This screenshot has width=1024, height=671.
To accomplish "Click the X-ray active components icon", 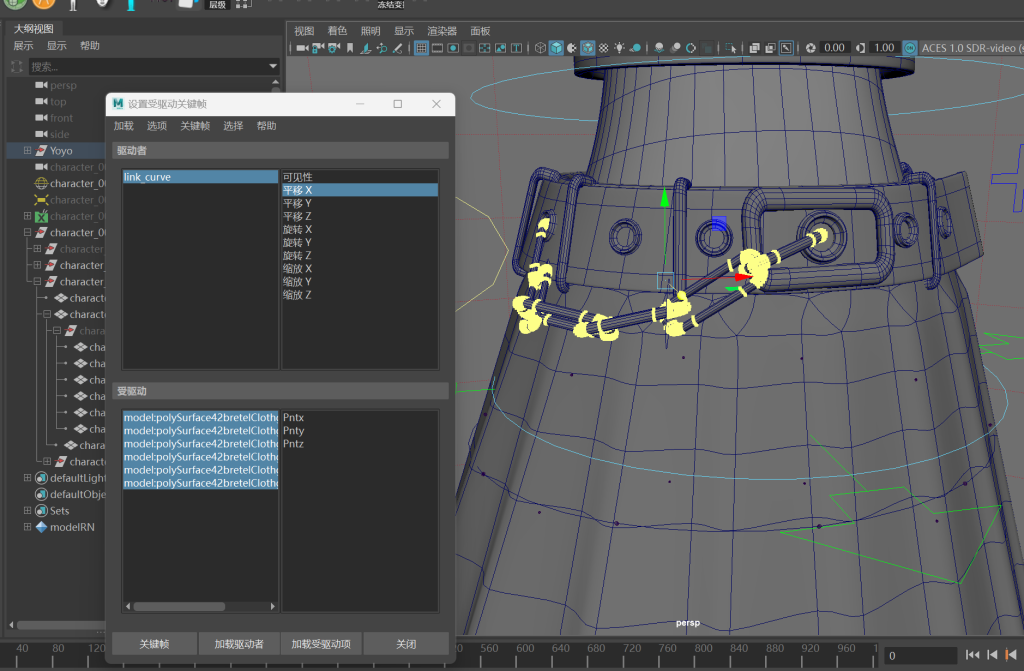I will (x=771, y=48).
